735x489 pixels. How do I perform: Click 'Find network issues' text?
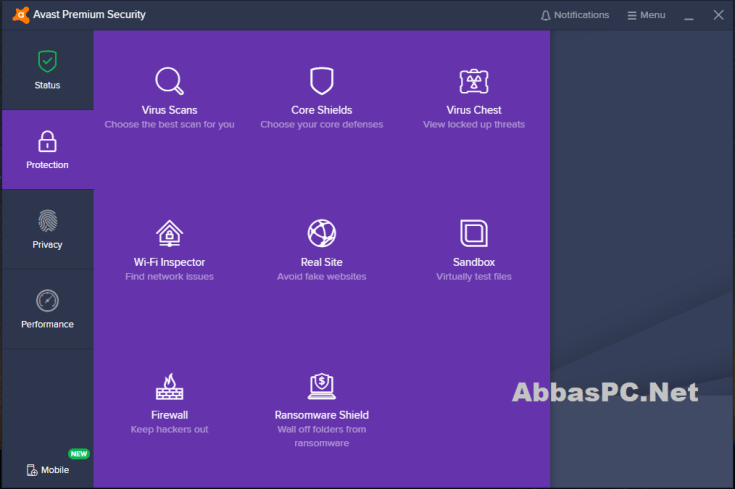pyautogui.click(x=169, y=277)
